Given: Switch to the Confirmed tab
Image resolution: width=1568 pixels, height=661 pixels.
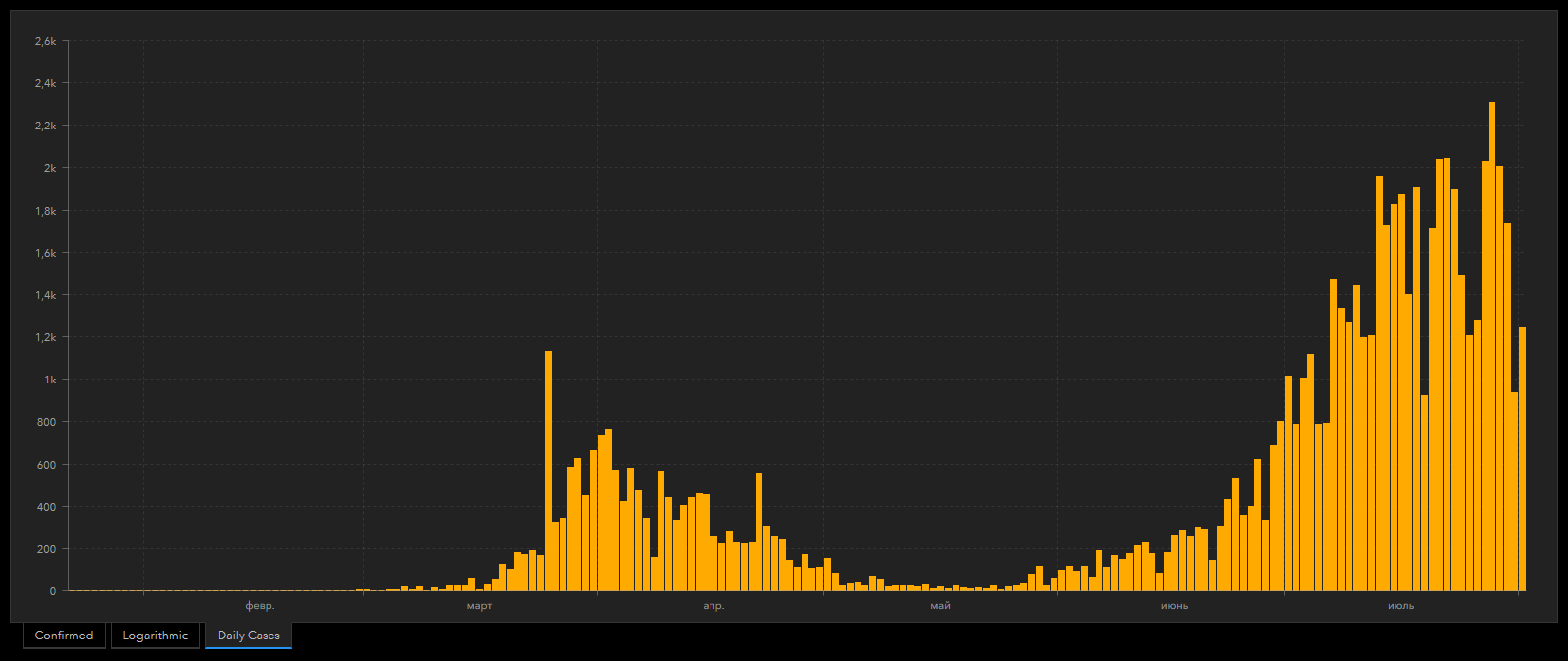Looking at the screenshot, I should tap(64, 636).
